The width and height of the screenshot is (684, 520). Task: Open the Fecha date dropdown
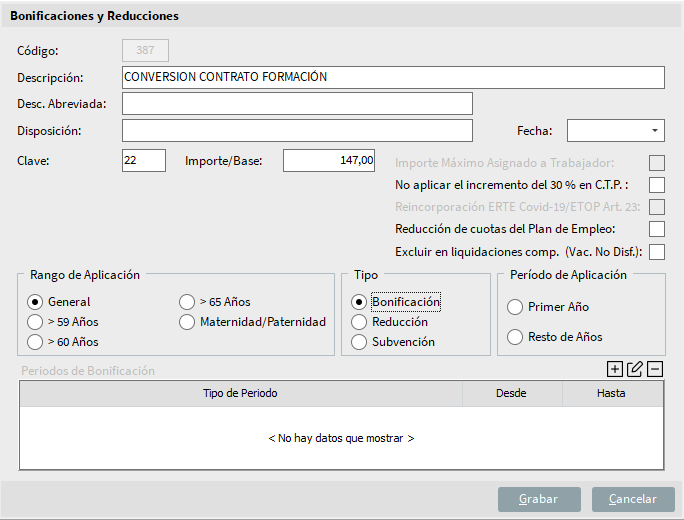click(x=654, y=130)
